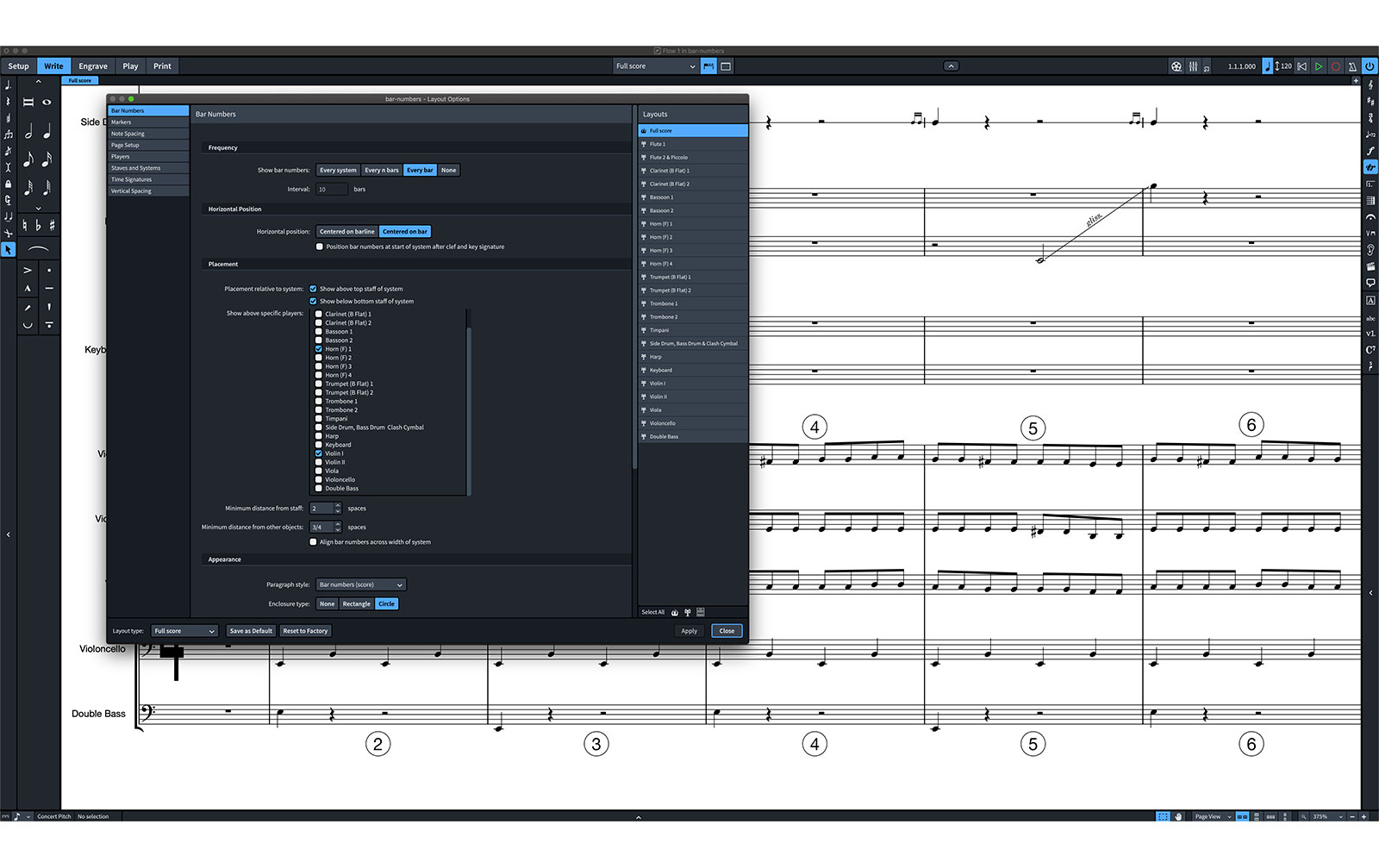This screenshot has width=1379, height=868.
Task: Click the Apply button
Action: pos(689,631)
